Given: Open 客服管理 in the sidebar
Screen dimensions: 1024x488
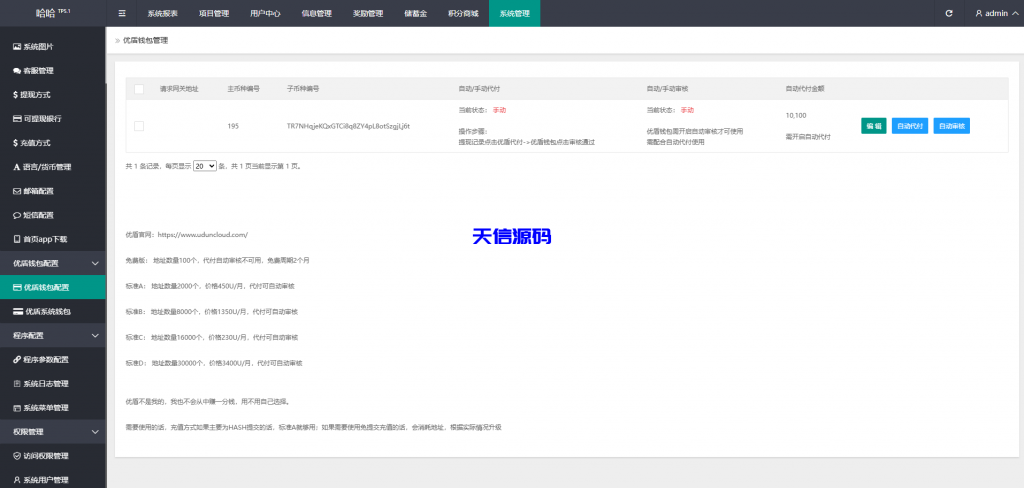Looking at the screenshot, I should click(39, 71).
